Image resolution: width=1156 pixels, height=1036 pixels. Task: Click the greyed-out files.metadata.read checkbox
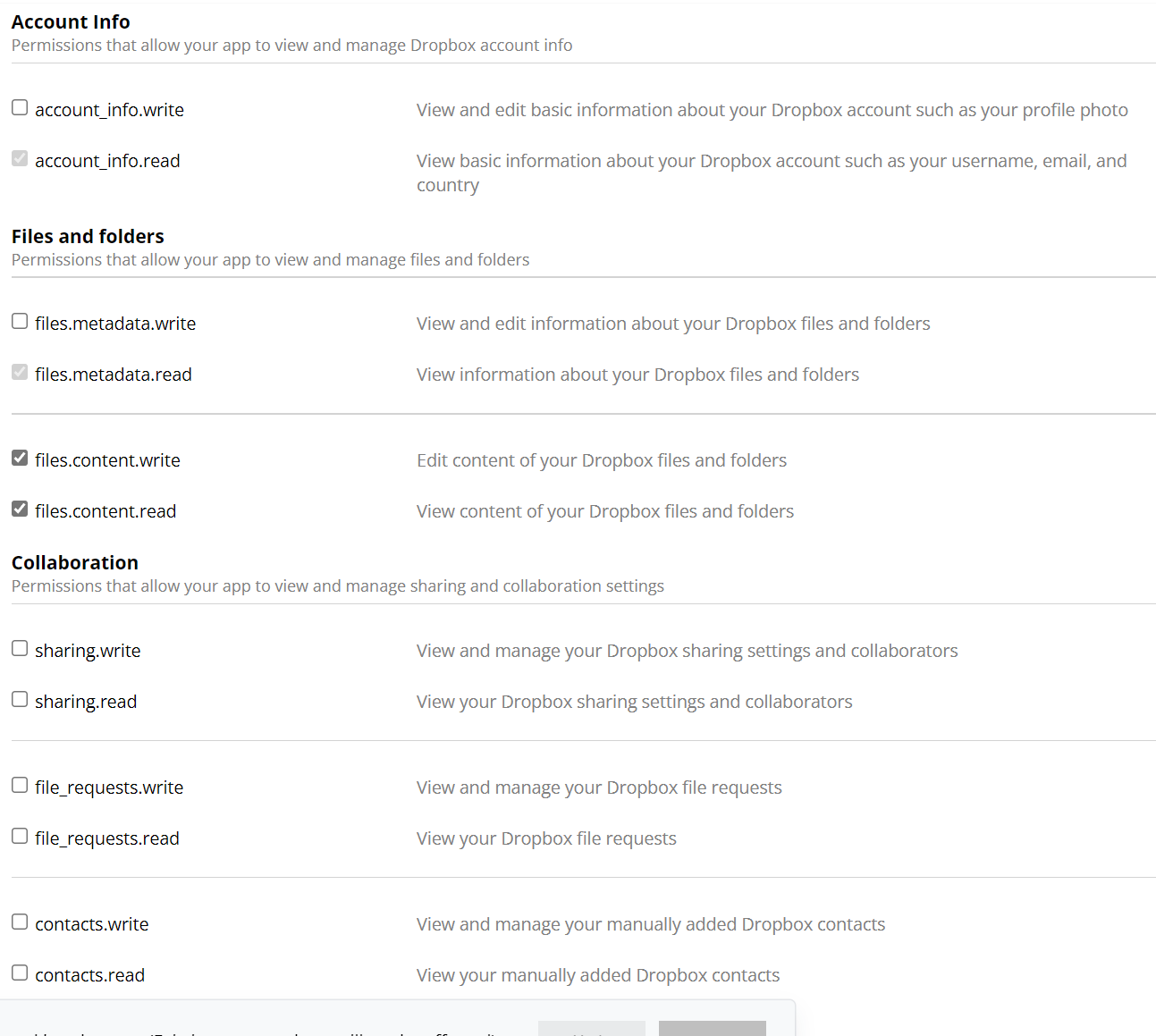[x=20, y=373]
